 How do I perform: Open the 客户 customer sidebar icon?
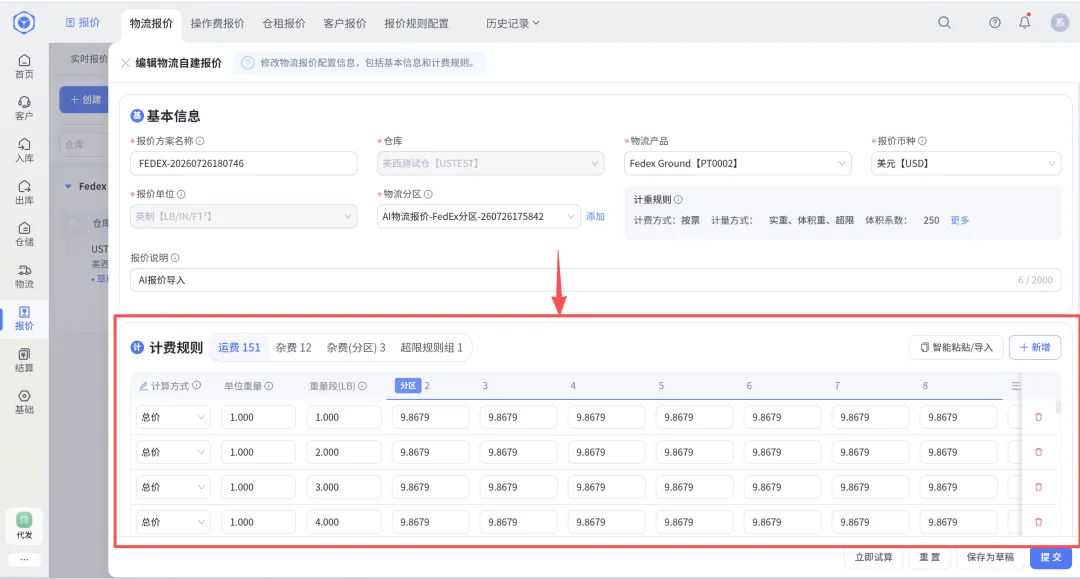[24, 108]
